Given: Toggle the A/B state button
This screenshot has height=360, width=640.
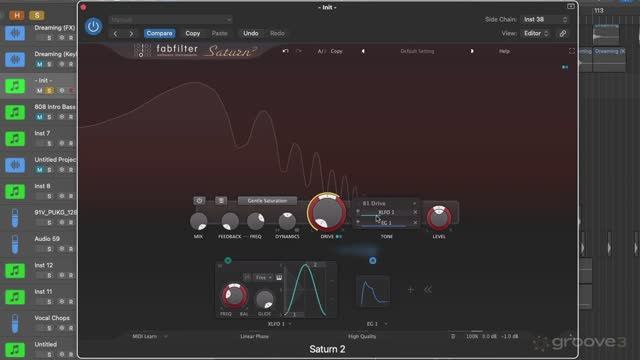Looking at the screenshot, I should coord(321,51).
